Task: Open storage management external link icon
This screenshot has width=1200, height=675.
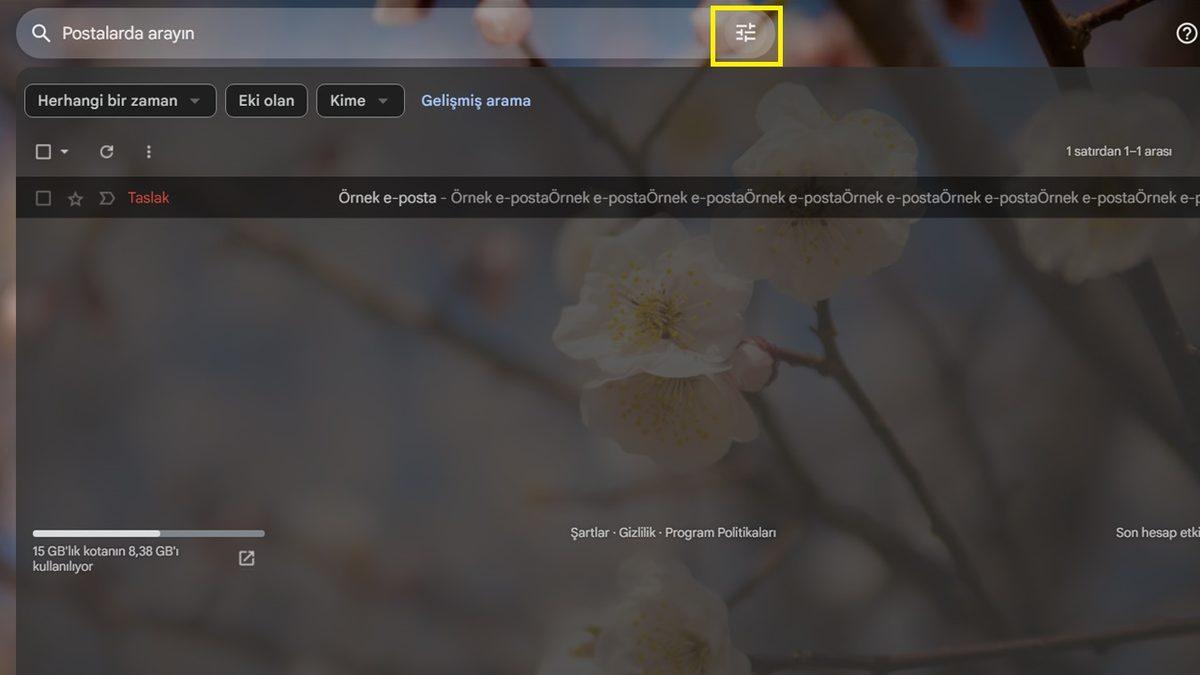Action: tap(247, 558)
